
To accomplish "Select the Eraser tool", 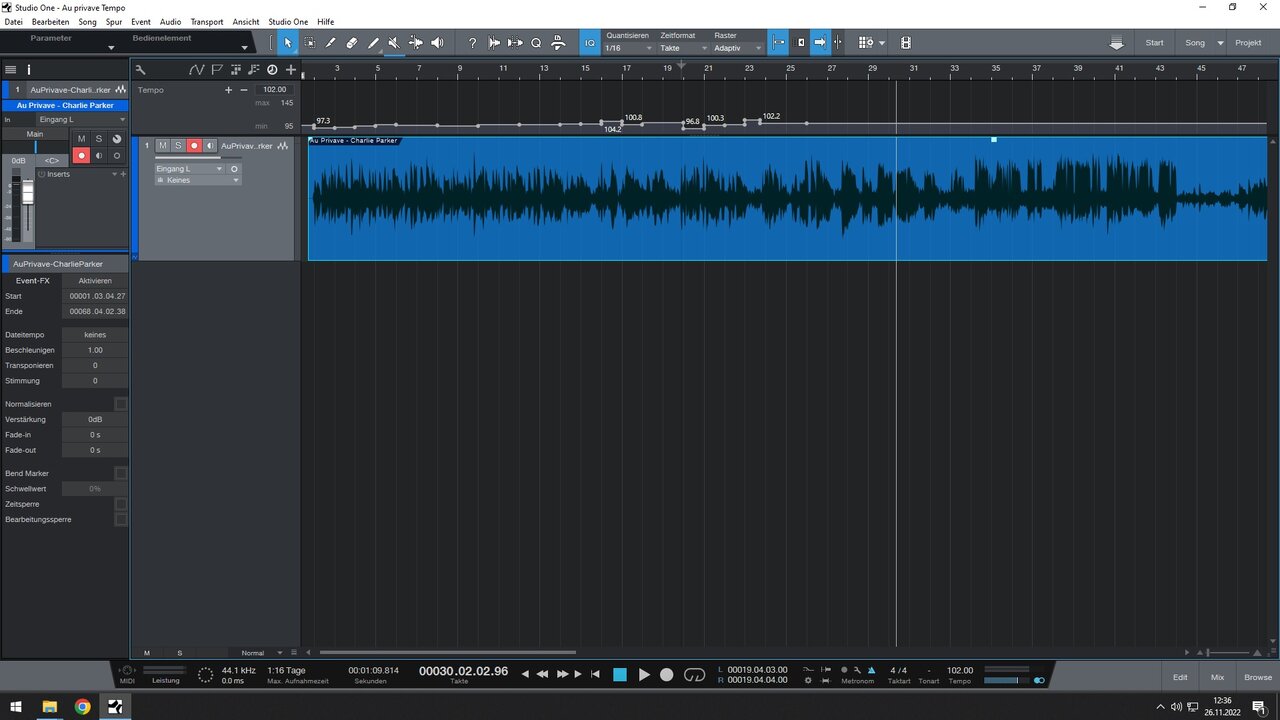I will [352, 43].
